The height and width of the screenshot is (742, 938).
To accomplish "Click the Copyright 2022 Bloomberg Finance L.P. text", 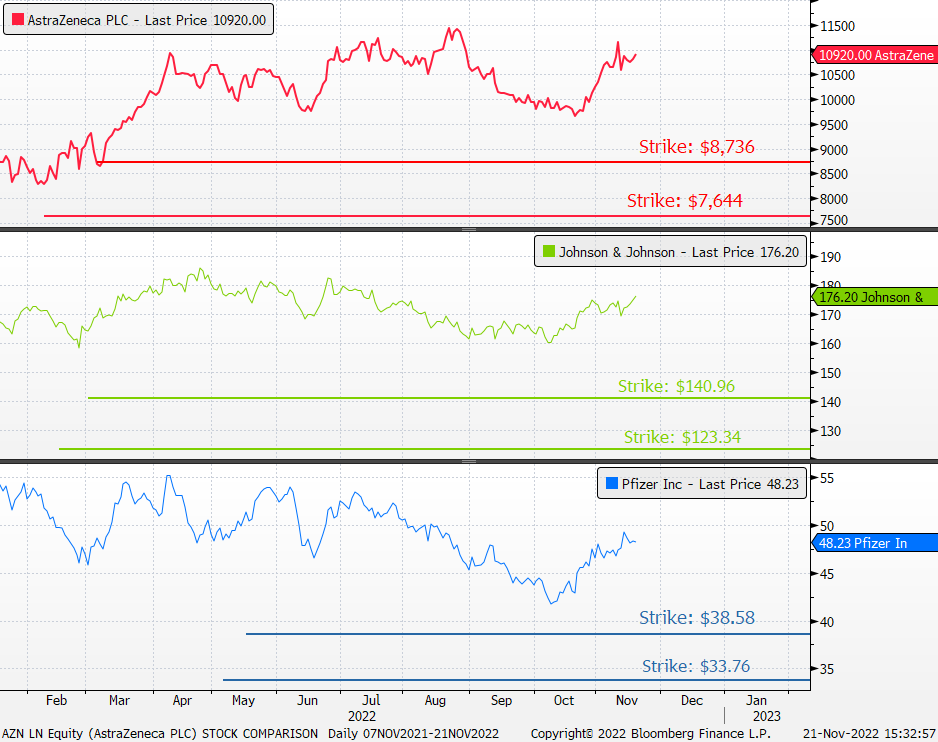I will (x=651, y=734).
